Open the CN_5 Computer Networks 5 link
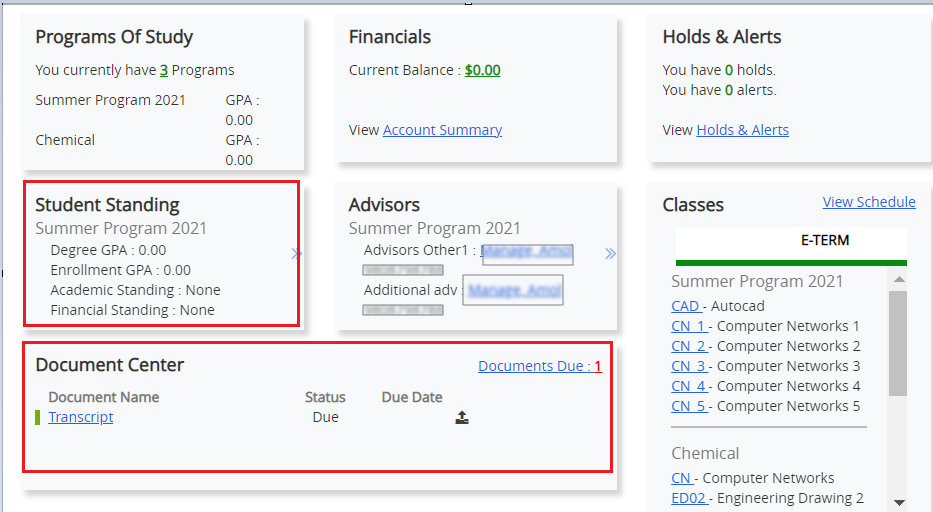 click(689, 406)
